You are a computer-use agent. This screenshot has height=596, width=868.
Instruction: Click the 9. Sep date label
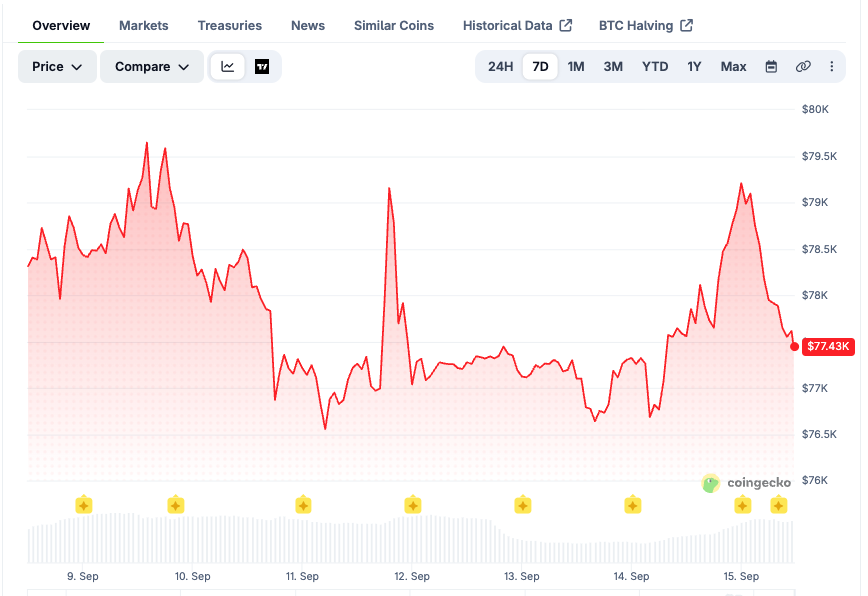click(82, 576)
